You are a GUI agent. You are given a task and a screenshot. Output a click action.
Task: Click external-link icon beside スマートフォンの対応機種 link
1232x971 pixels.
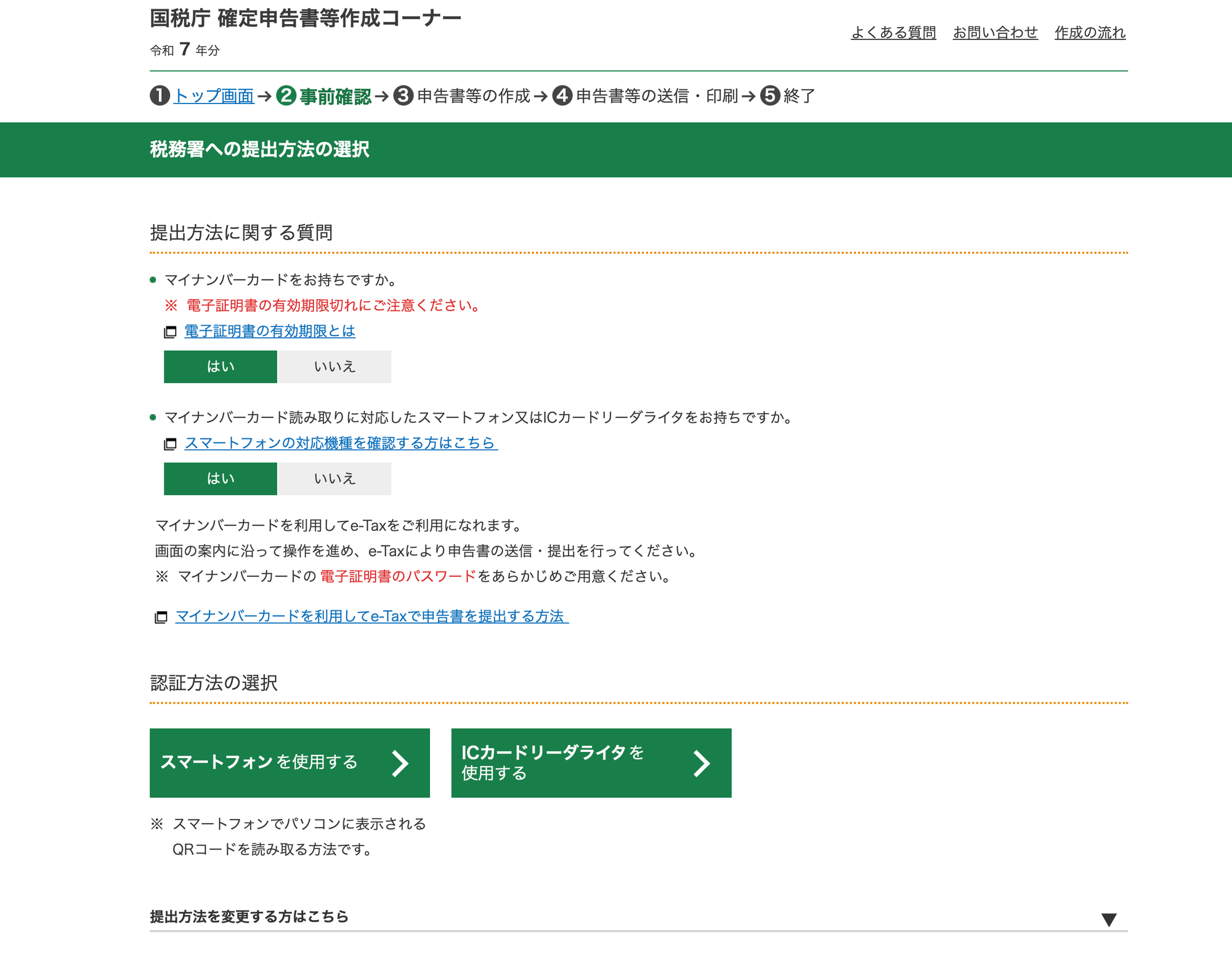170,444
